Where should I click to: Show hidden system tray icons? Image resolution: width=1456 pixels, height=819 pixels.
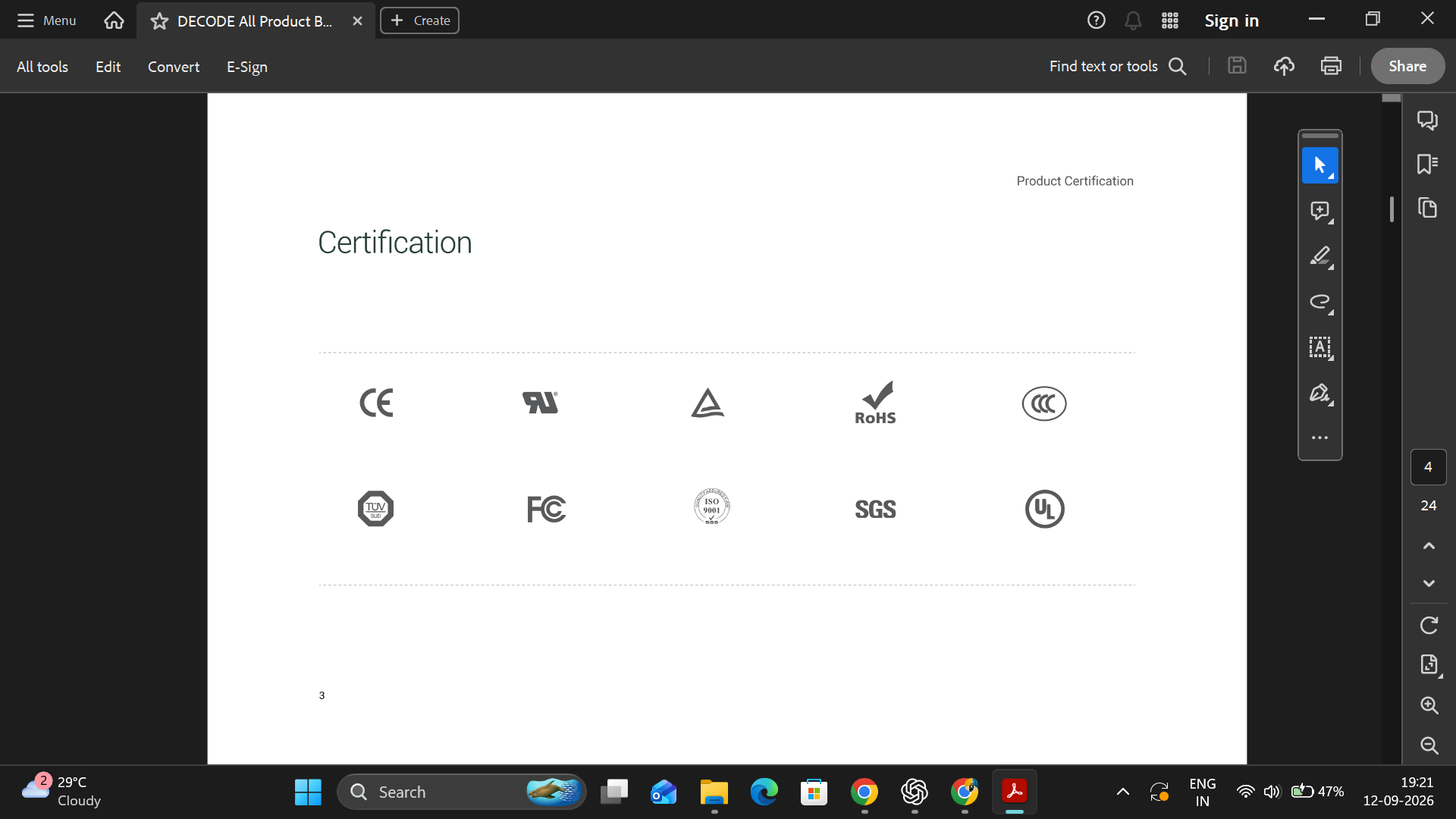[1123, 792]
